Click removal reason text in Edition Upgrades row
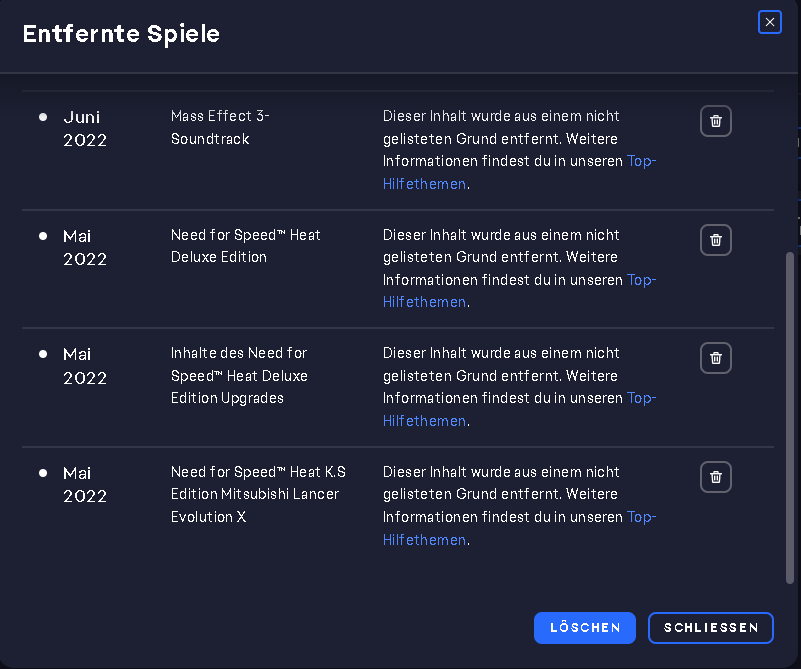This screenshot has height=669, width=801. tap(519, 387)
